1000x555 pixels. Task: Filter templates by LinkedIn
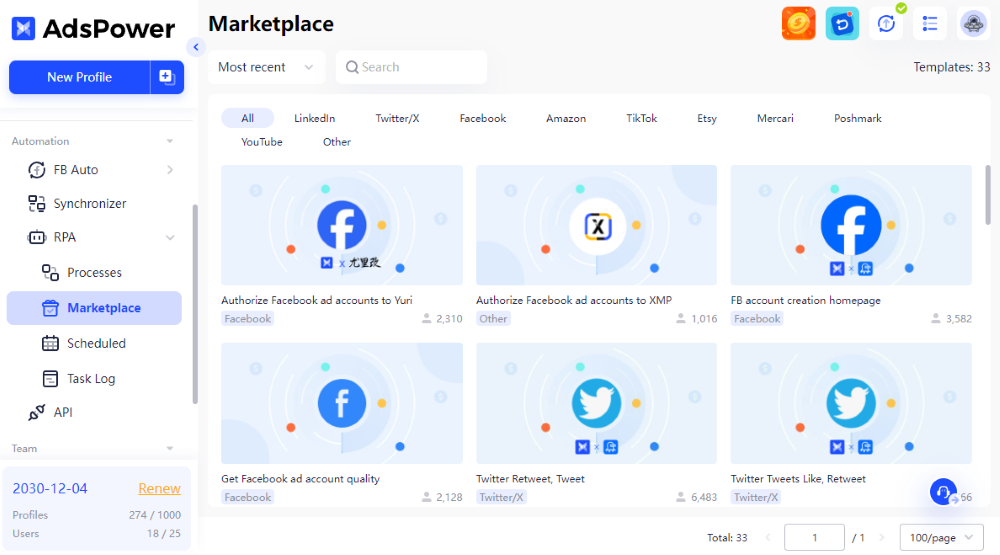pyautogui.click(x=314, y=118)
